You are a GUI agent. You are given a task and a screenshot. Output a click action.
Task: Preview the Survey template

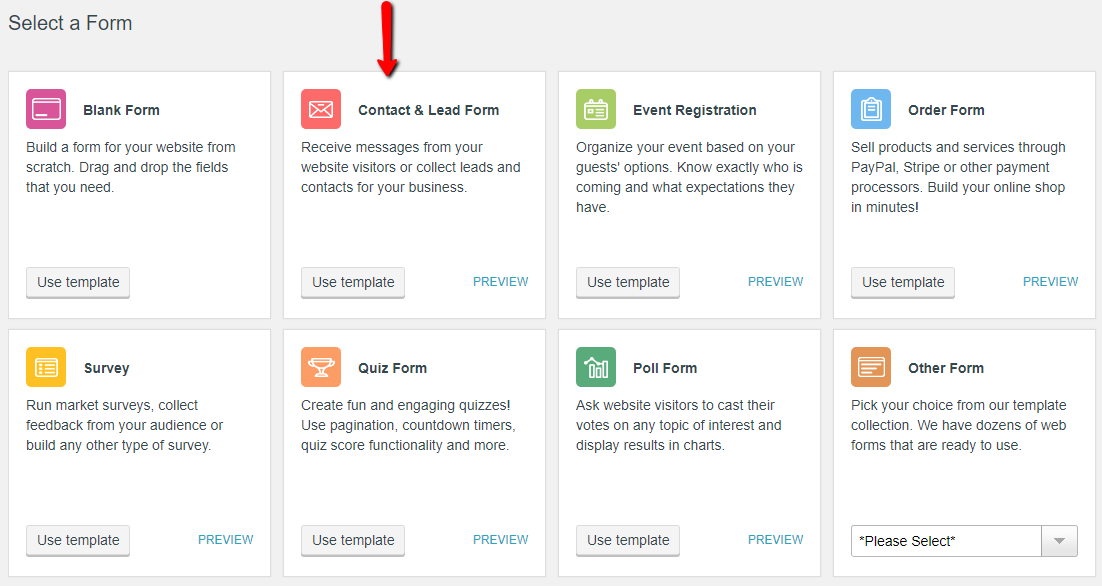pos(225,539)
